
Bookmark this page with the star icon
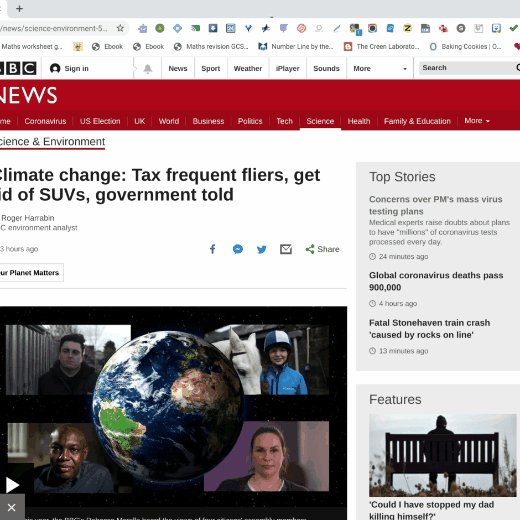pos(120,28)
